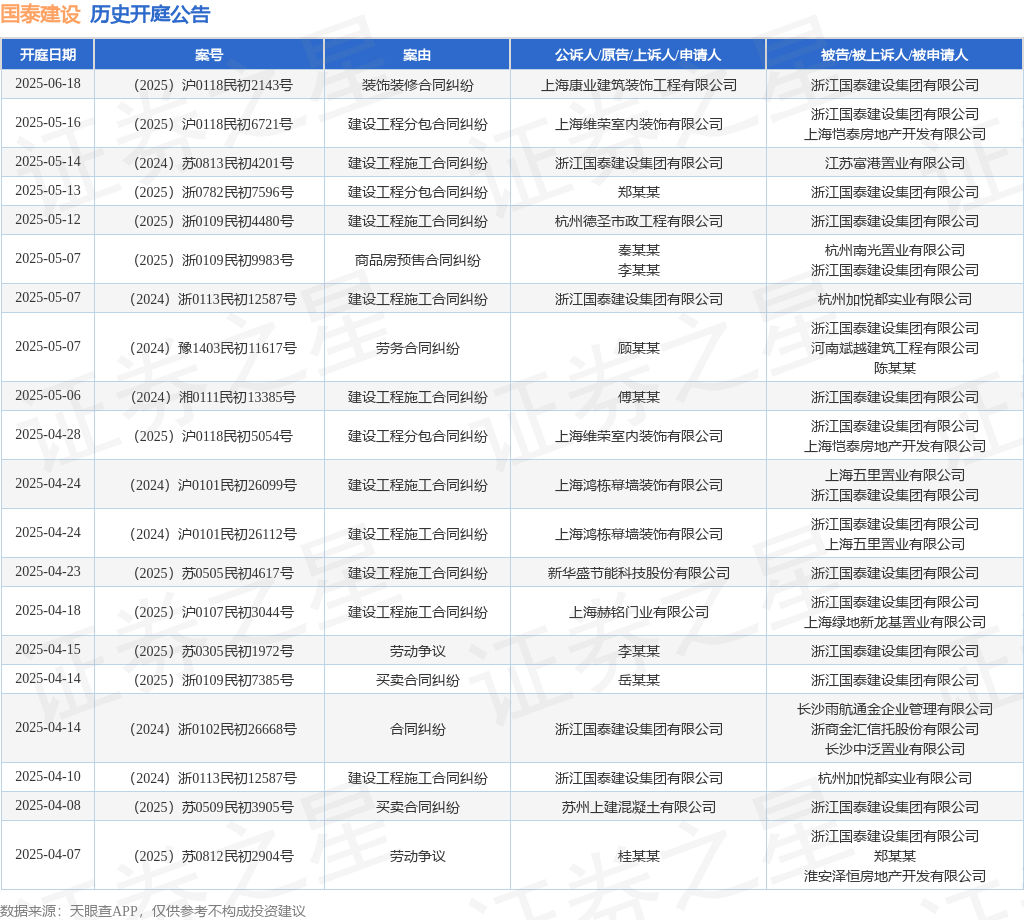Select case number (2024)苏0813民初4201号

(x=213, y=163)
